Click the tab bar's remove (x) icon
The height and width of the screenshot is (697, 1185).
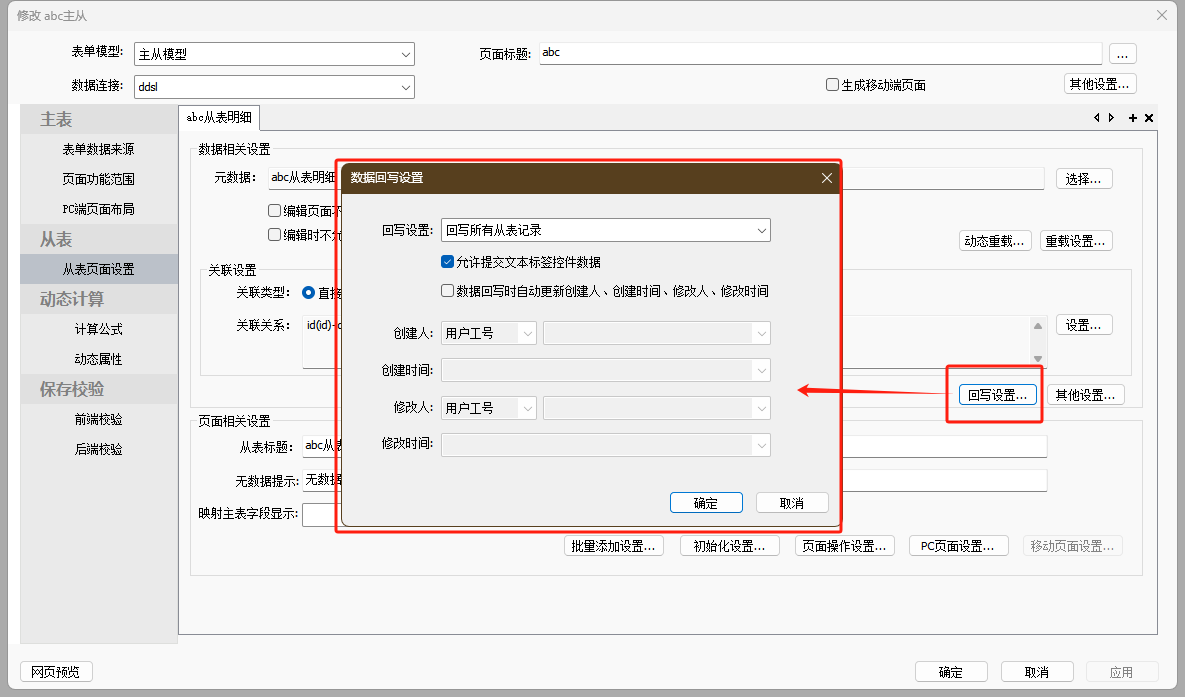[x=1149, y=118]
